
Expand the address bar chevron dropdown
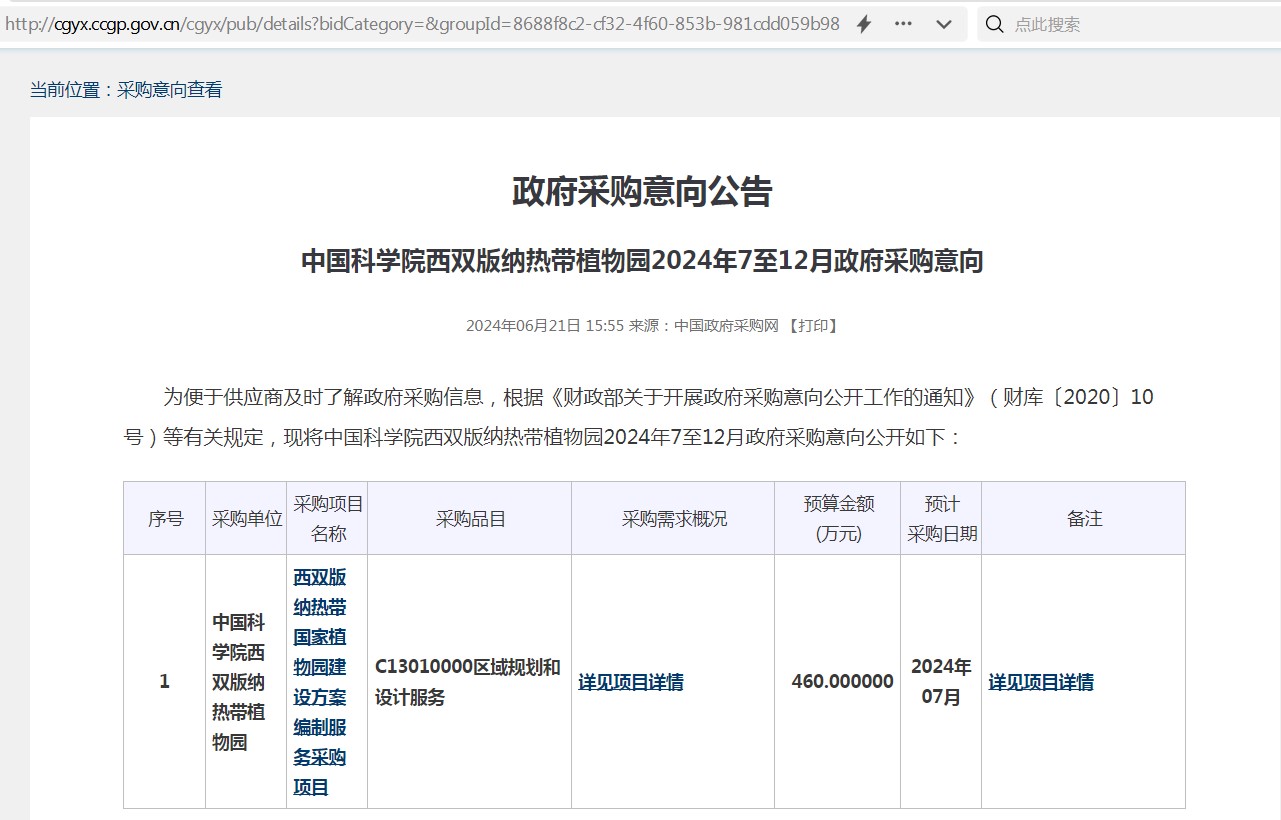point(943,24)
